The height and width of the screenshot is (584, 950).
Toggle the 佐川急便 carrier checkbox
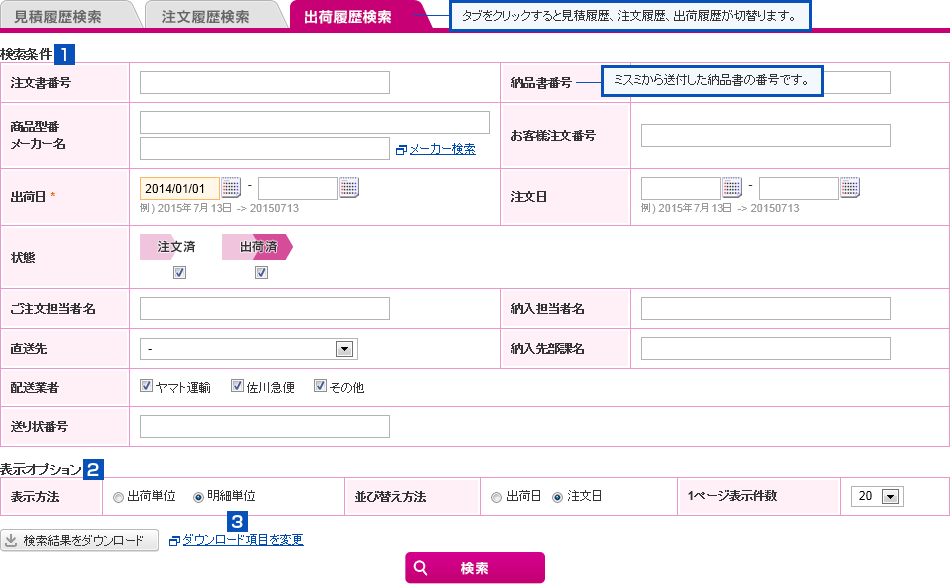coord(237,386)
